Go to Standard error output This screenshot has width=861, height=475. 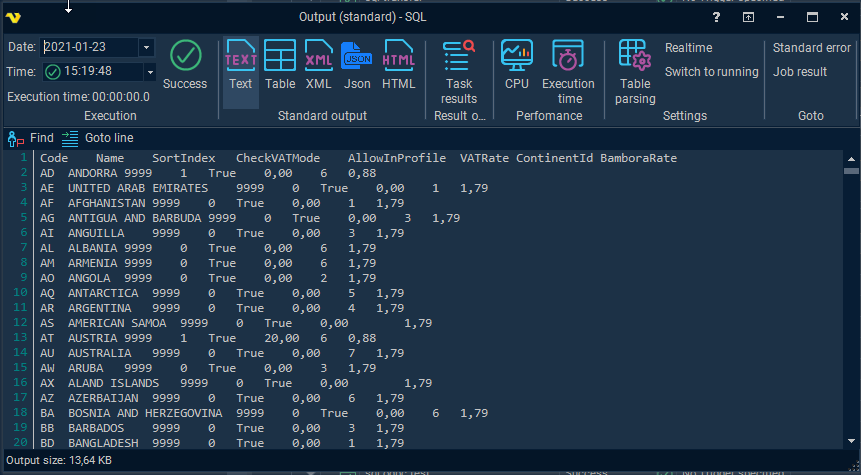pyautogui.click(x=812, y=48)
